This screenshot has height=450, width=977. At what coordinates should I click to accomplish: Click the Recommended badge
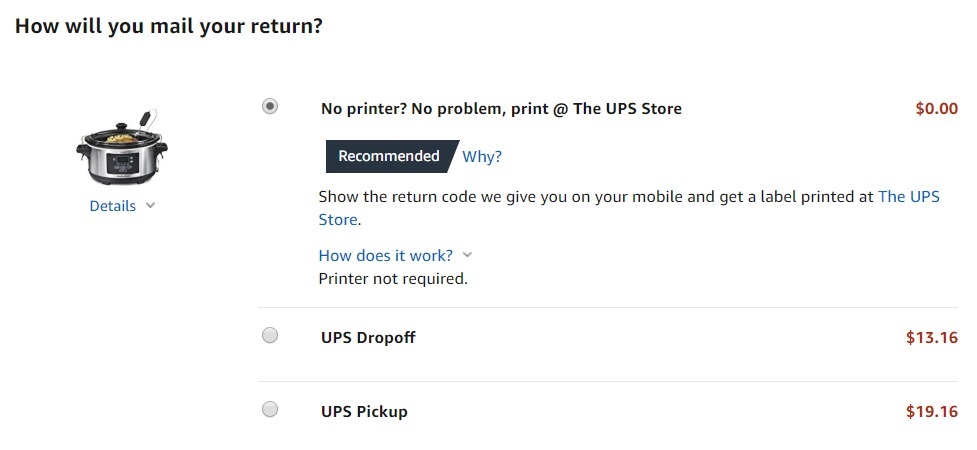click(x=391, y=156)
